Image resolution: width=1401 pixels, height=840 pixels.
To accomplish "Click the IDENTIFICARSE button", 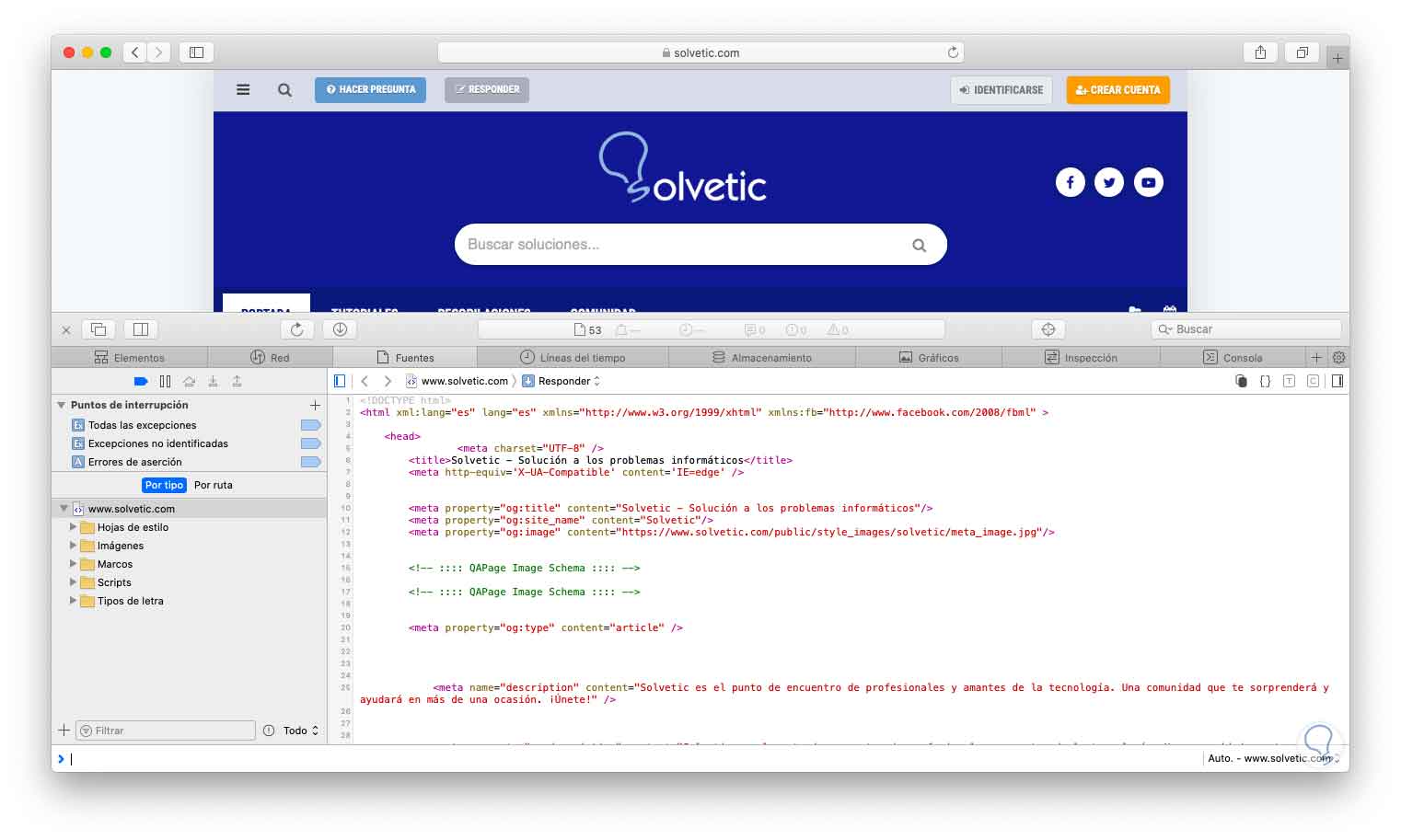I will click(1002, 90).
